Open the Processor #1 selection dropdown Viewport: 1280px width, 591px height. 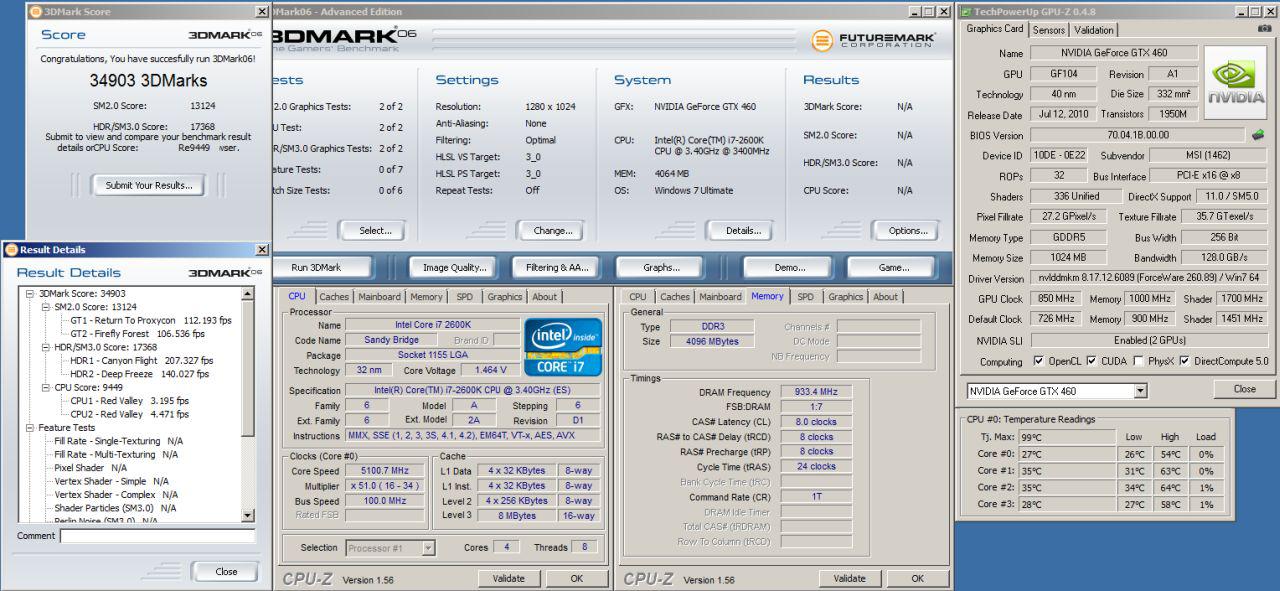428,548
